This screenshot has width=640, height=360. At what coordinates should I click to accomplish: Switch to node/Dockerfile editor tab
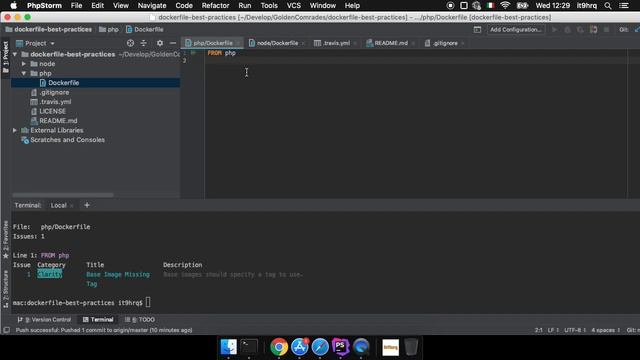coord(277,43)
